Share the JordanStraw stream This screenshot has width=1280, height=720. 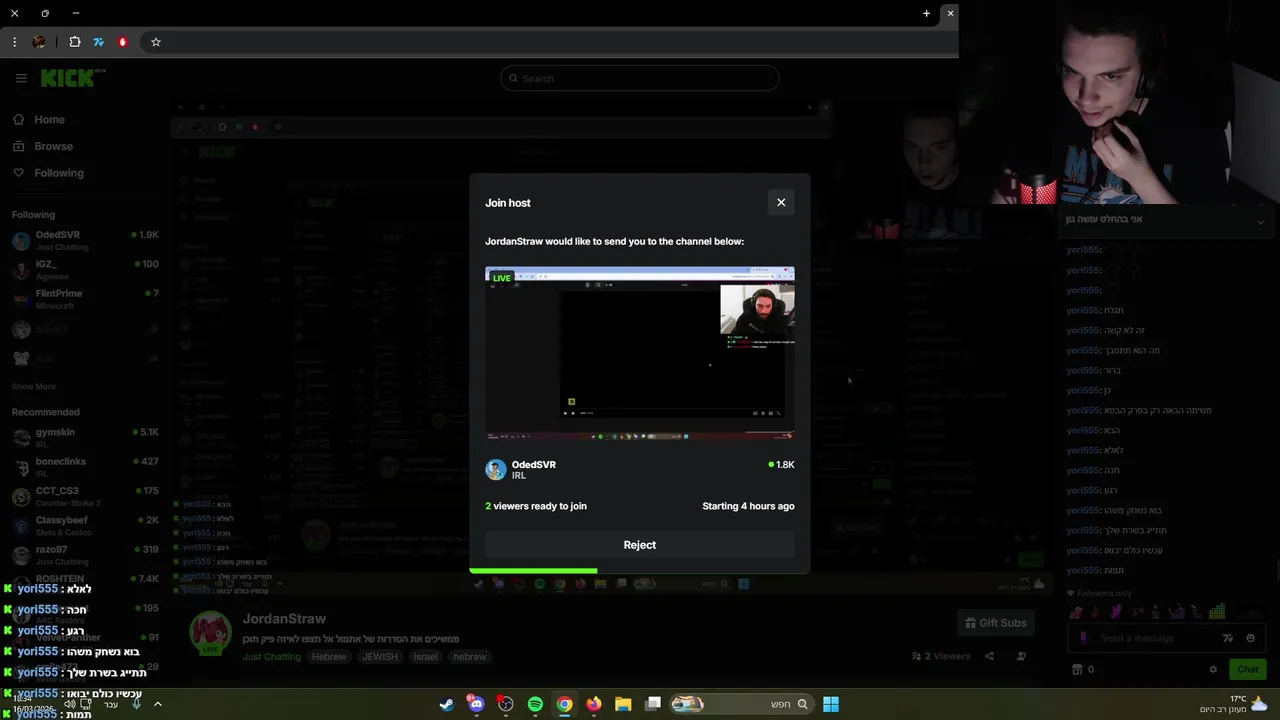(x=989, y=656)
